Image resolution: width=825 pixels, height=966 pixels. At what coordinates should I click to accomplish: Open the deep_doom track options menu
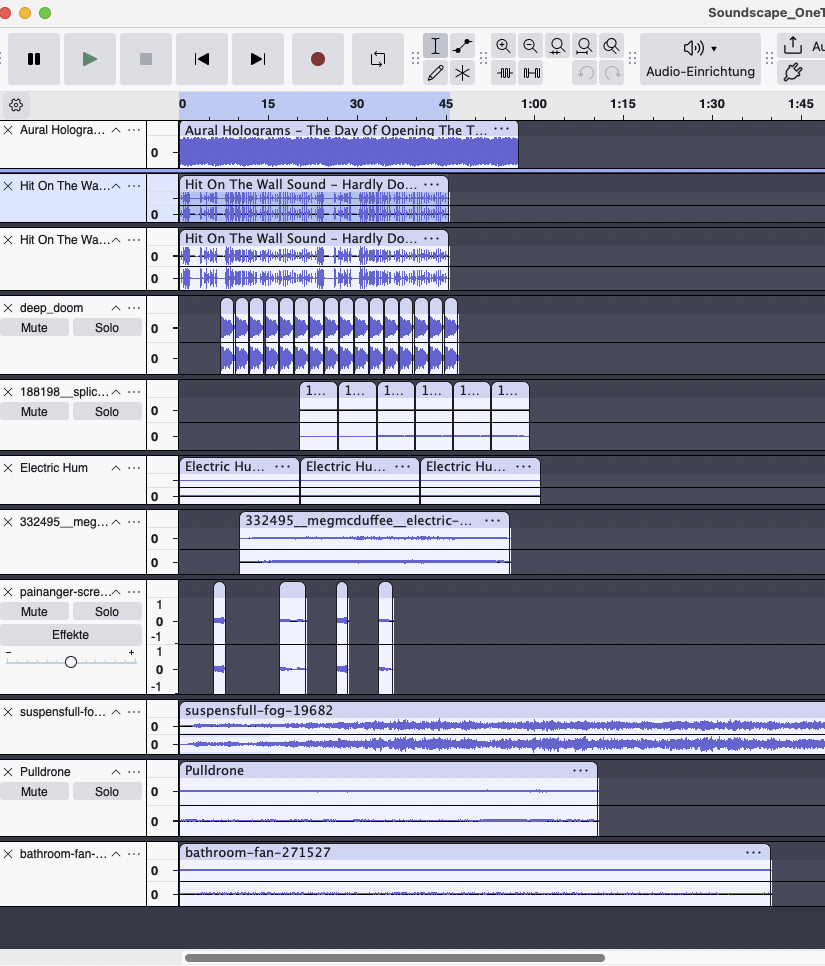(x=134, y=308)
